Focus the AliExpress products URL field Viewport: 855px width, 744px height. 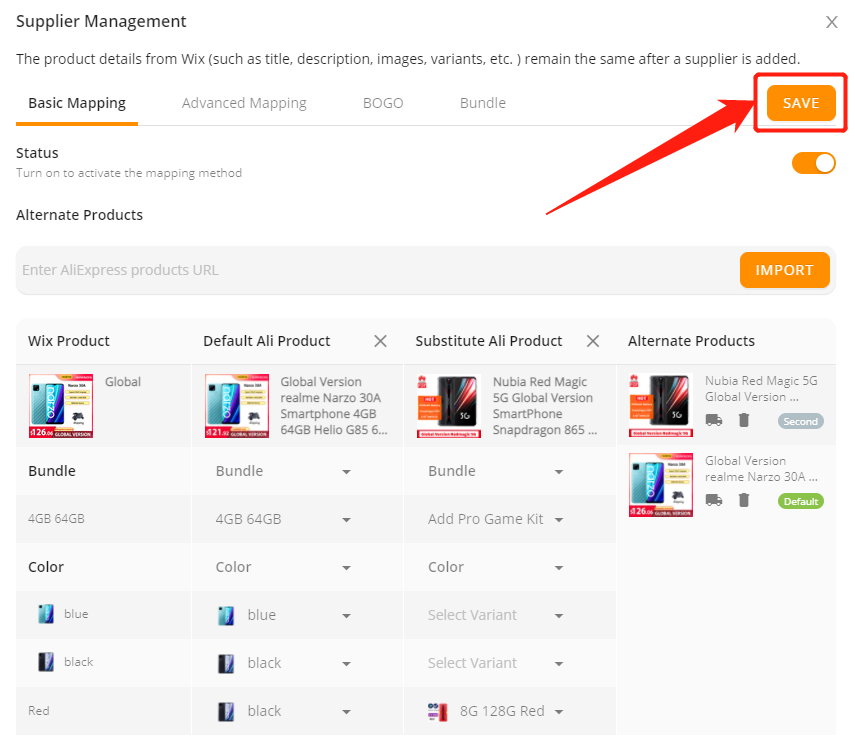pos(377,270)
